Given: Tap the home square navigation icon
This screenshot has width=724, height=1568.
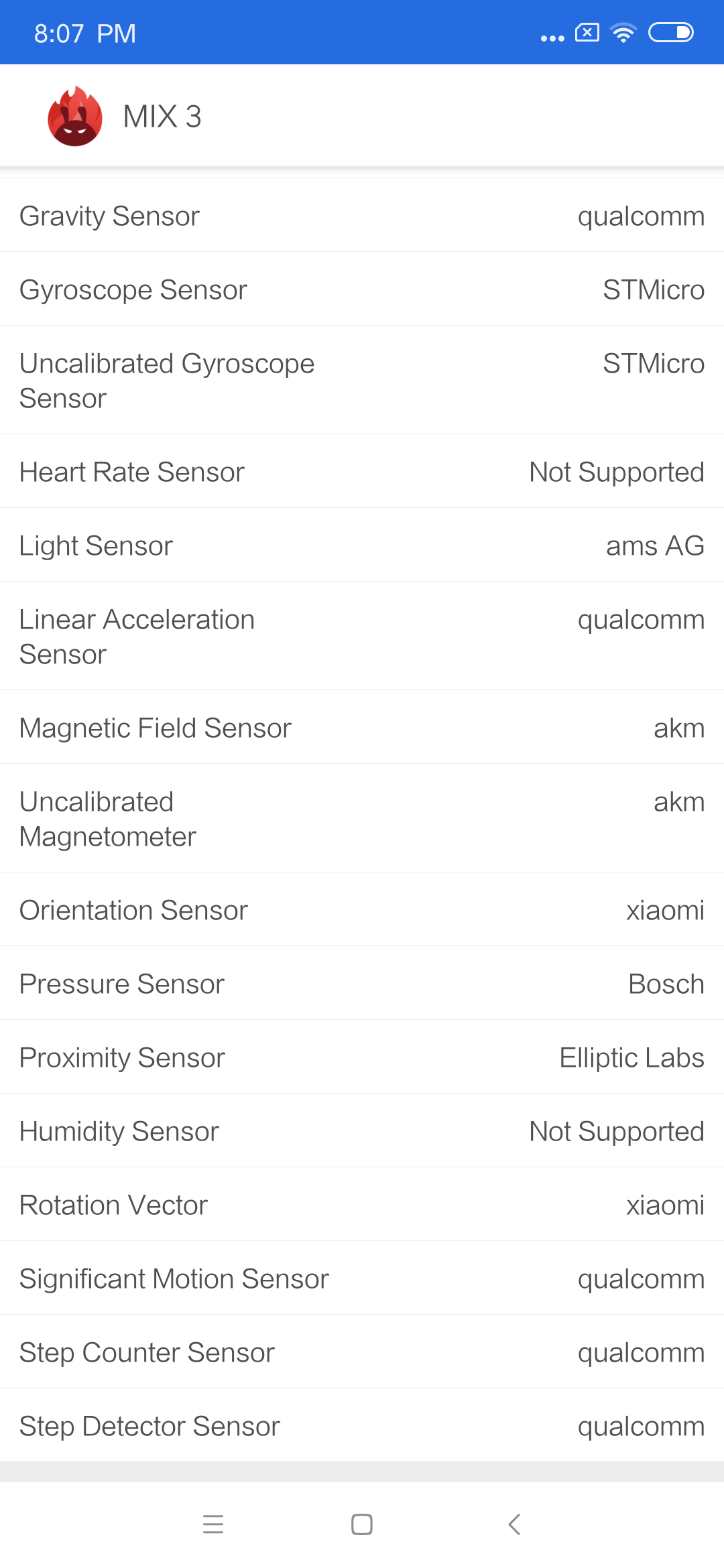Looking at the screenshot, I should 362,1524.
